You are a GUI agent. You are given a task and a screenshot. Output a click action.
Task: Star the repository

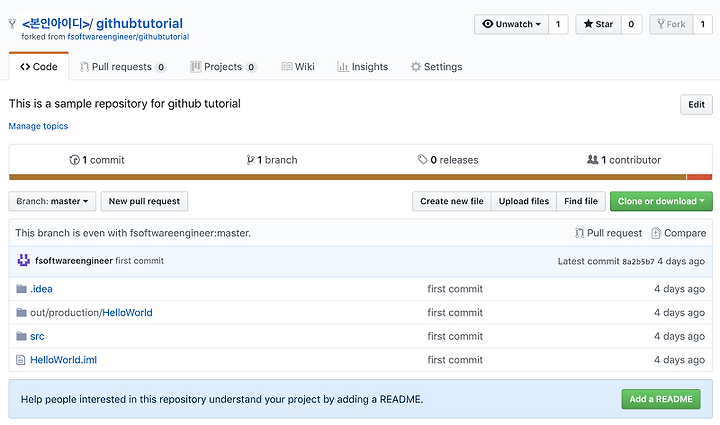[x=598, y=24]
